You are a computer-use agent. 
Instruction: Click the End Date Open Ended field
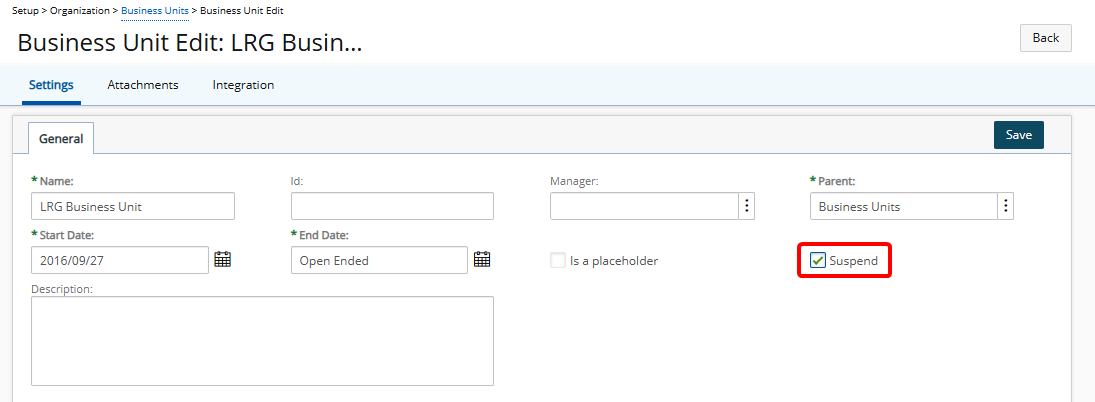379,260
